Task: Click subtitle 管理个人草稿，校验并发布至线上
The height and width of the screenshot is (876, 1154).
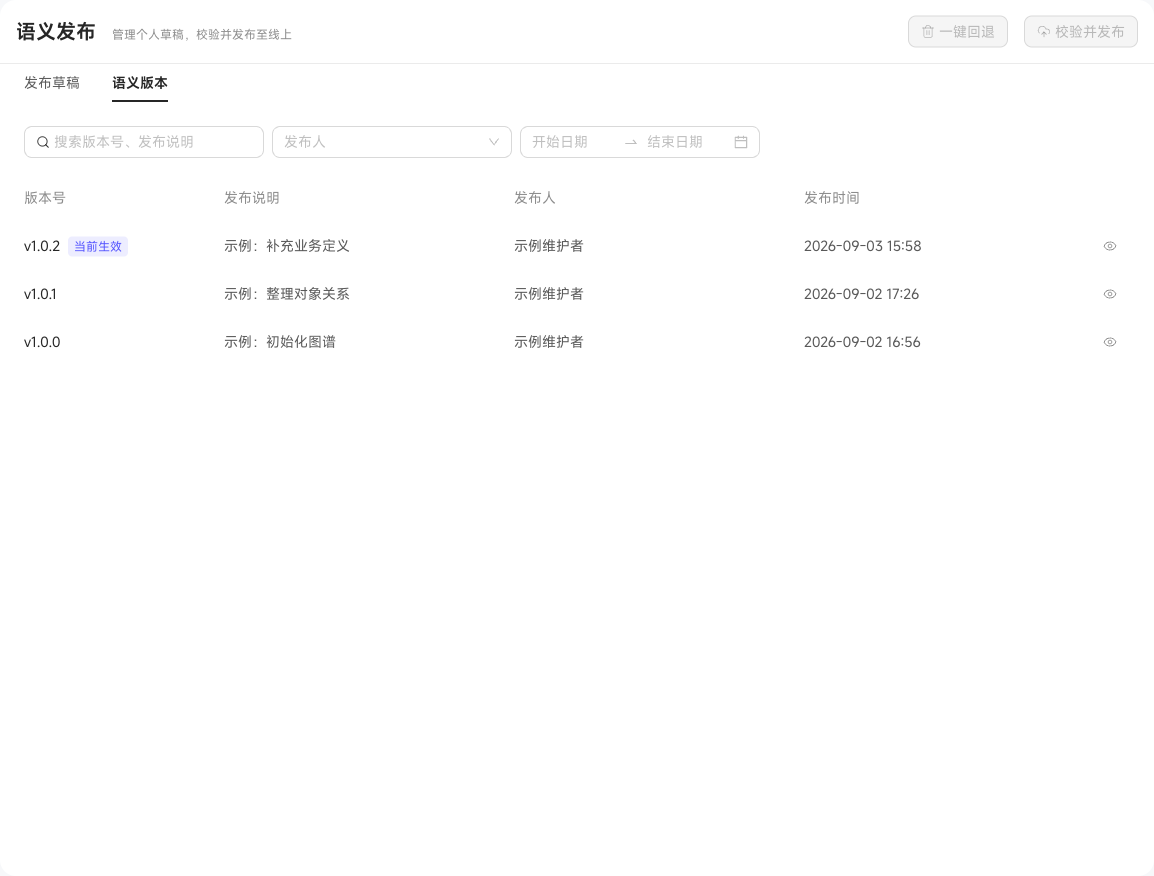Action: pos(202,35)
